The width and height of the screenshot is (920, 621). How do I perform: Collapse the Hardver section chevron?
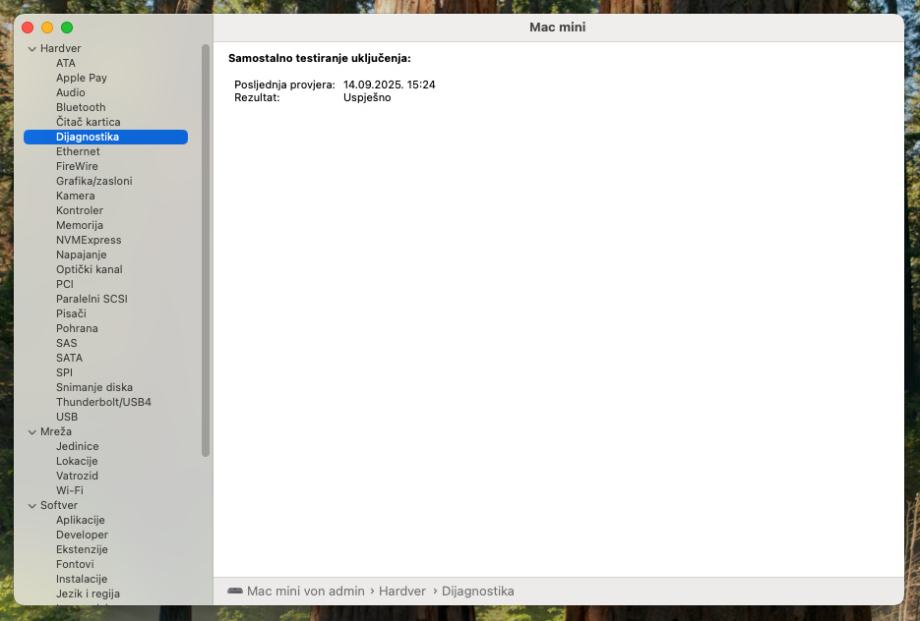click(x=32, y=49)
